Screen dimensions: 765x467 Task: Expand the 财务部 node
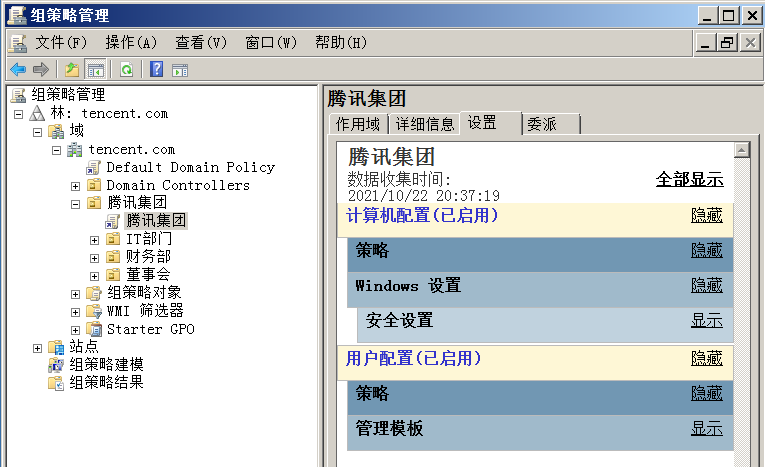[94, 258]
